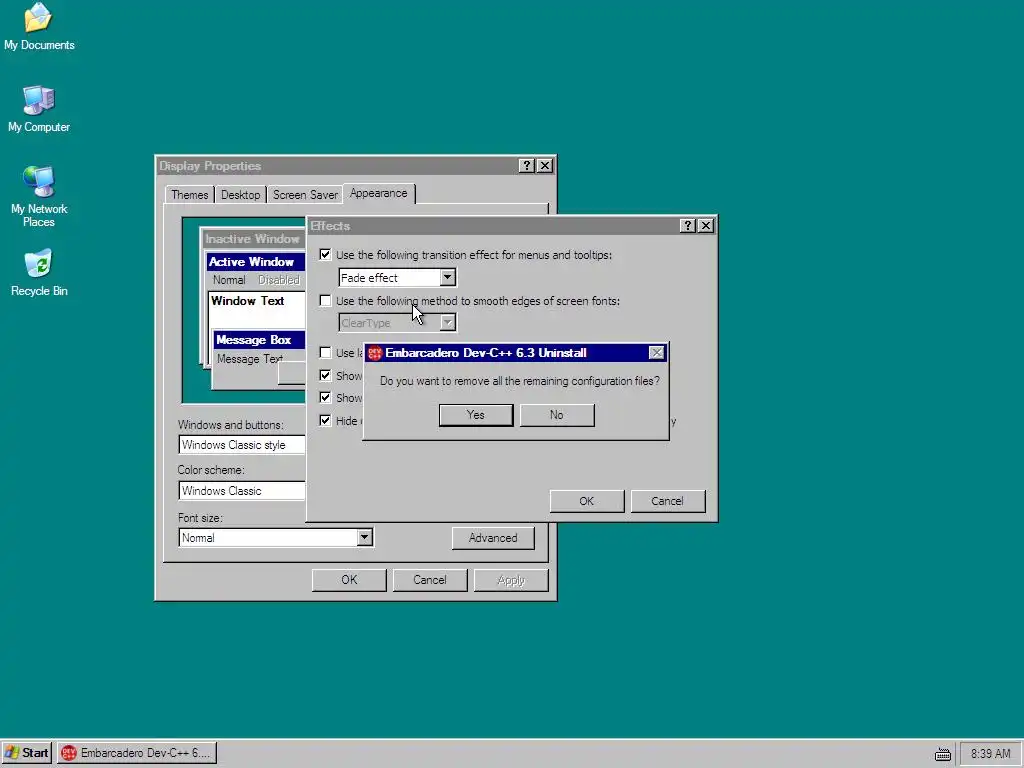
Task: Select the Recycle Bin icon
Action: point(39,272)
